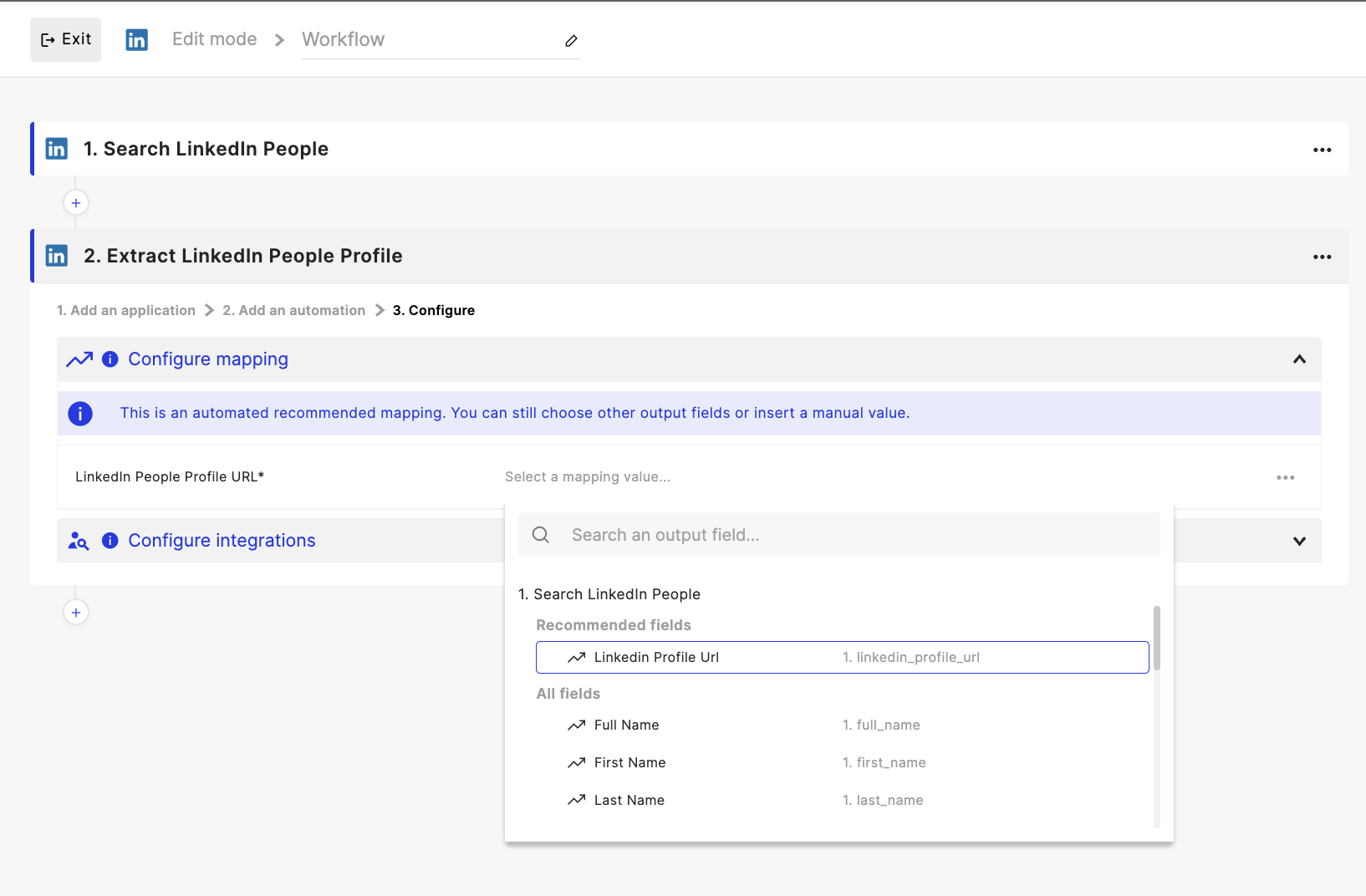Go to Edit mode breadcrumb
Image resolution: width=1366 pixels, height=896 pixels.
(215, 39)
